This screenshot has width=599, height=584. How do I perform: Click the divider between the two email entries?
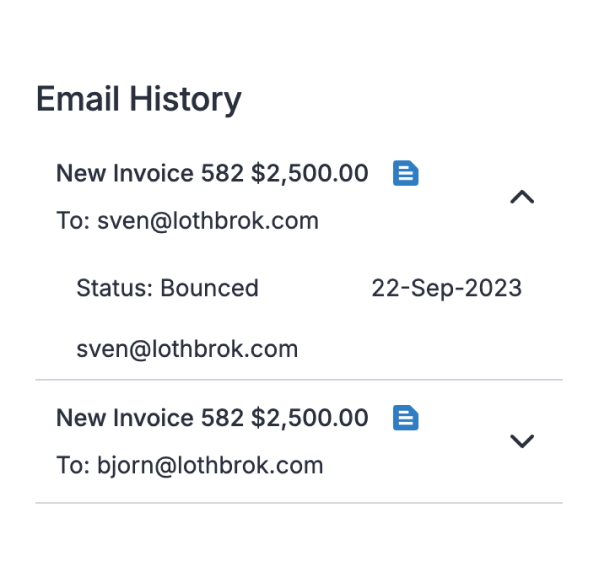299,380
